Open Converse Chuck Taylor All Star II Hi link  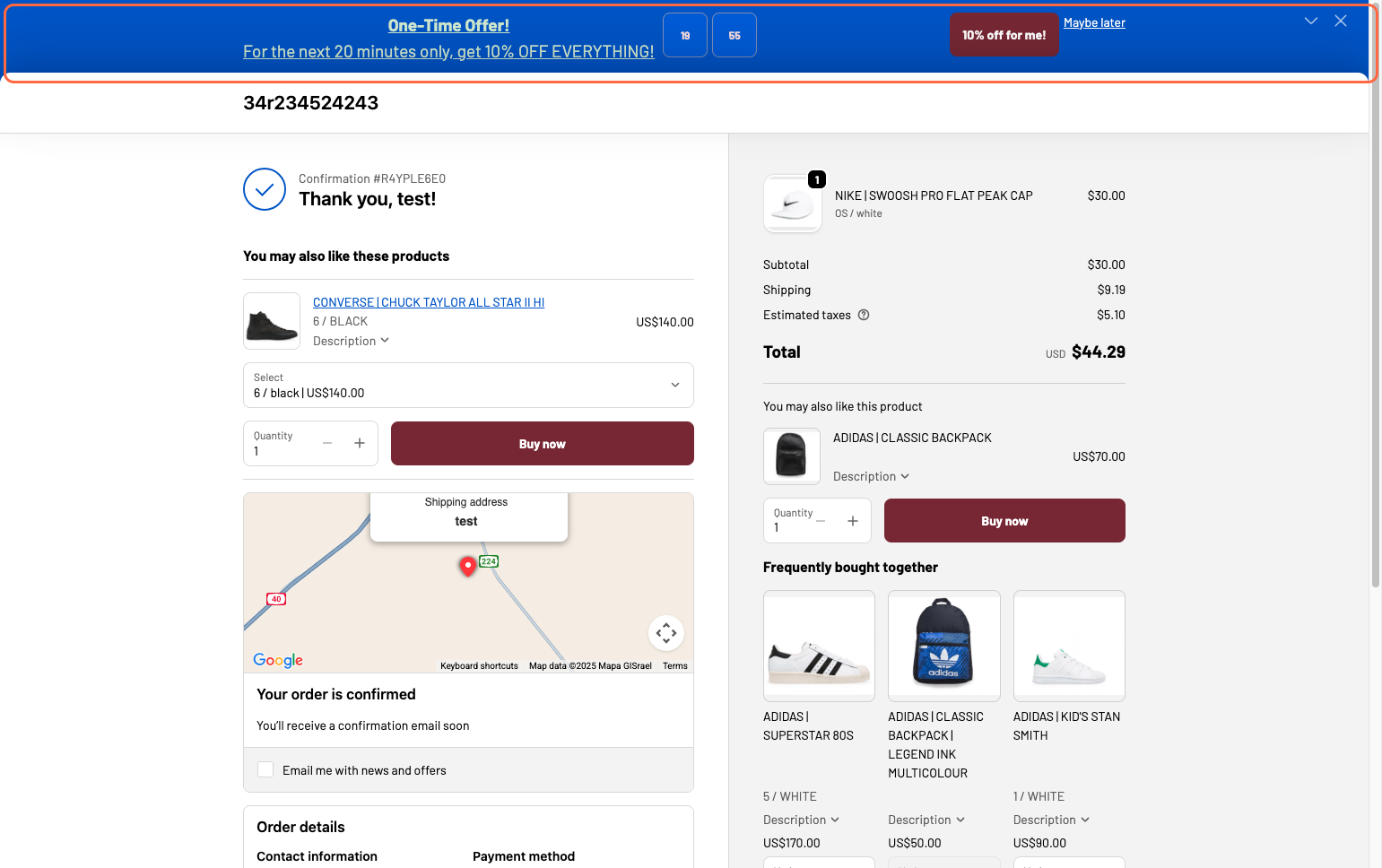pos(429,302)
